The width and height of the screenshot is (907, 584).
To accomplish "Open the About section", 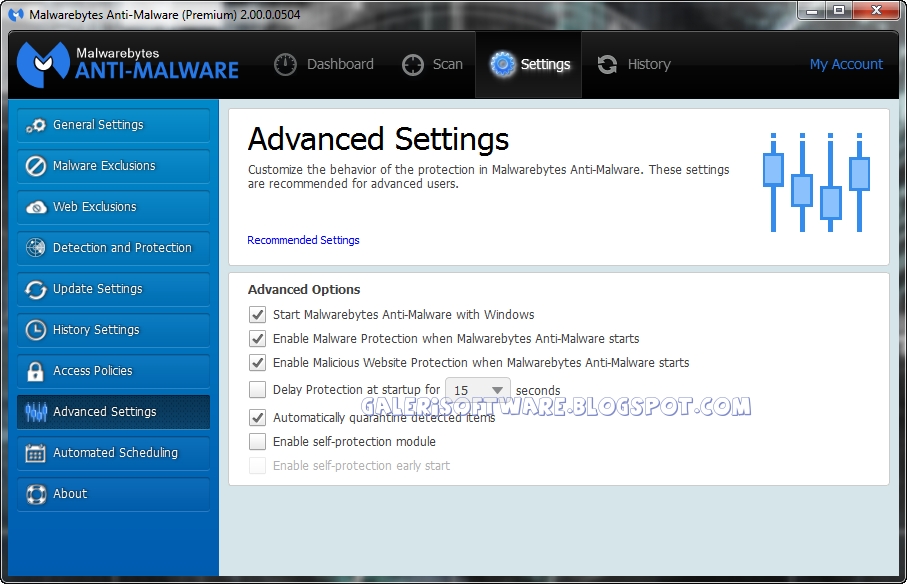I will tap(113, 494).
